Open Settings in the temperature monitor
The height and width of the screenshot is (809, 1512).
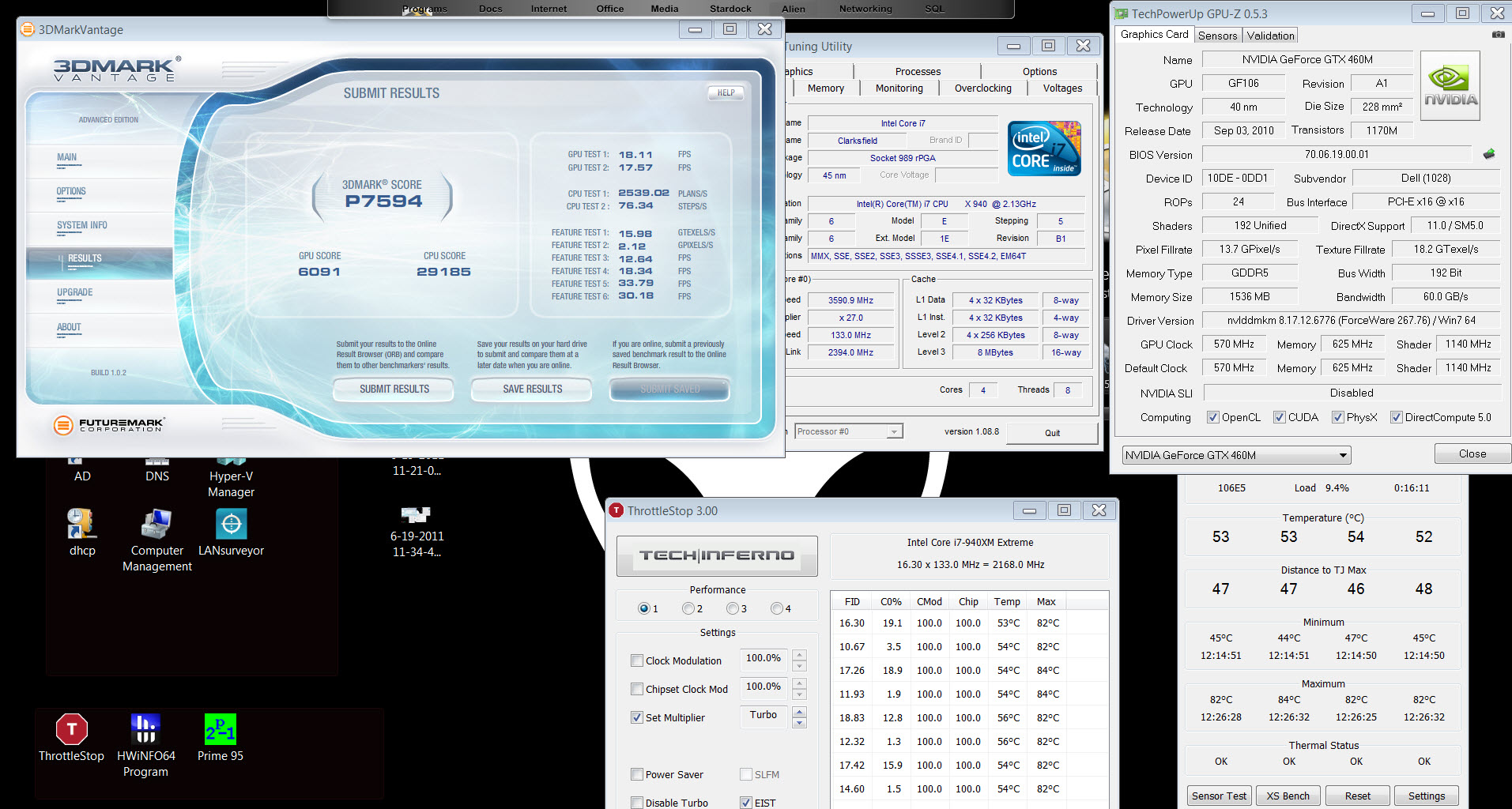point(1427,796)
